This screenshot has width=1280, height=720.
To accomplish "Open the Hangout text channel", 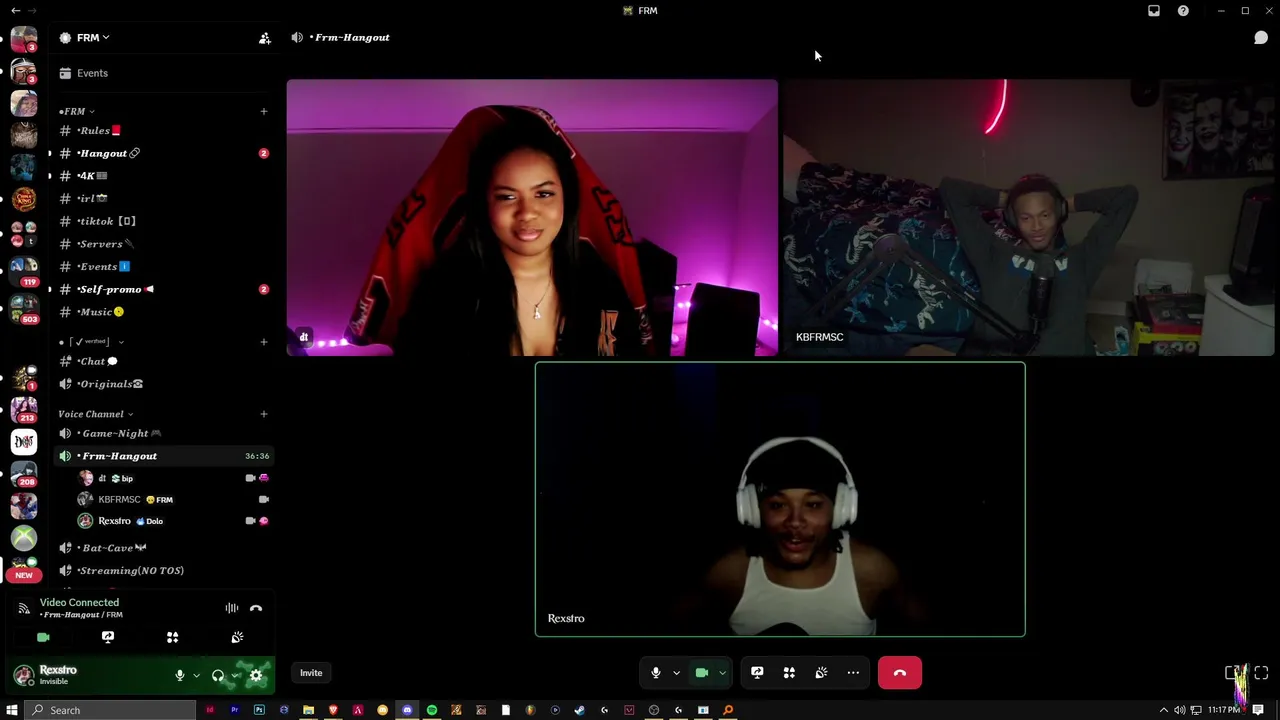I will pyautogui.click(x=163, y=153).
